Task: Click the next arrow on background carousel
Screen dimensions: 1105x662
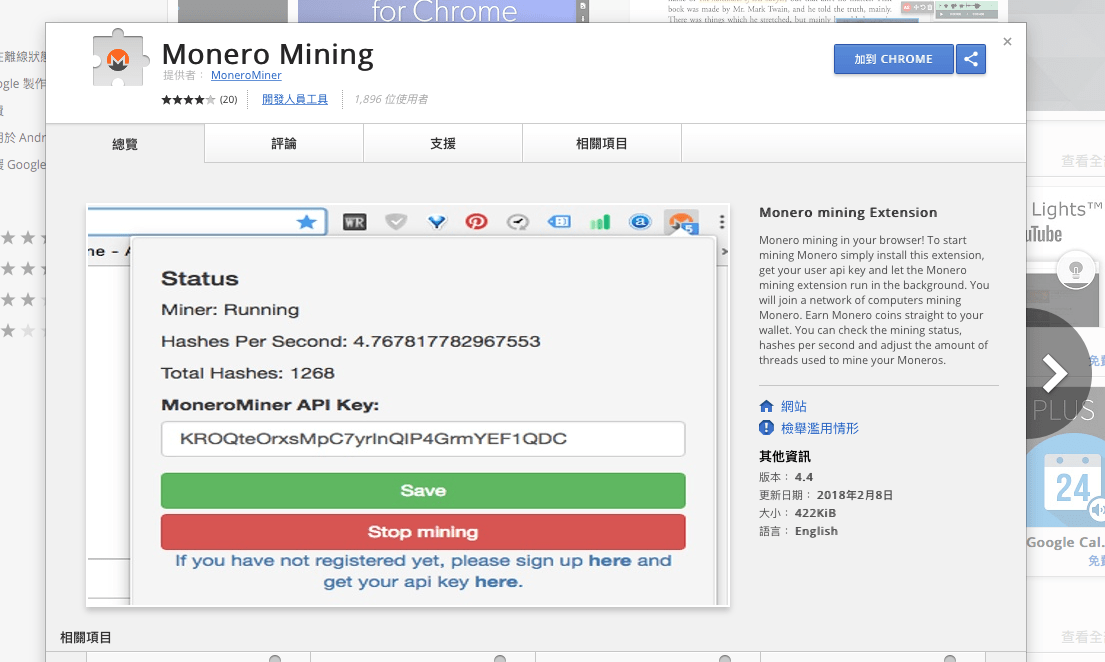Action: click(x=1054, y=373)
